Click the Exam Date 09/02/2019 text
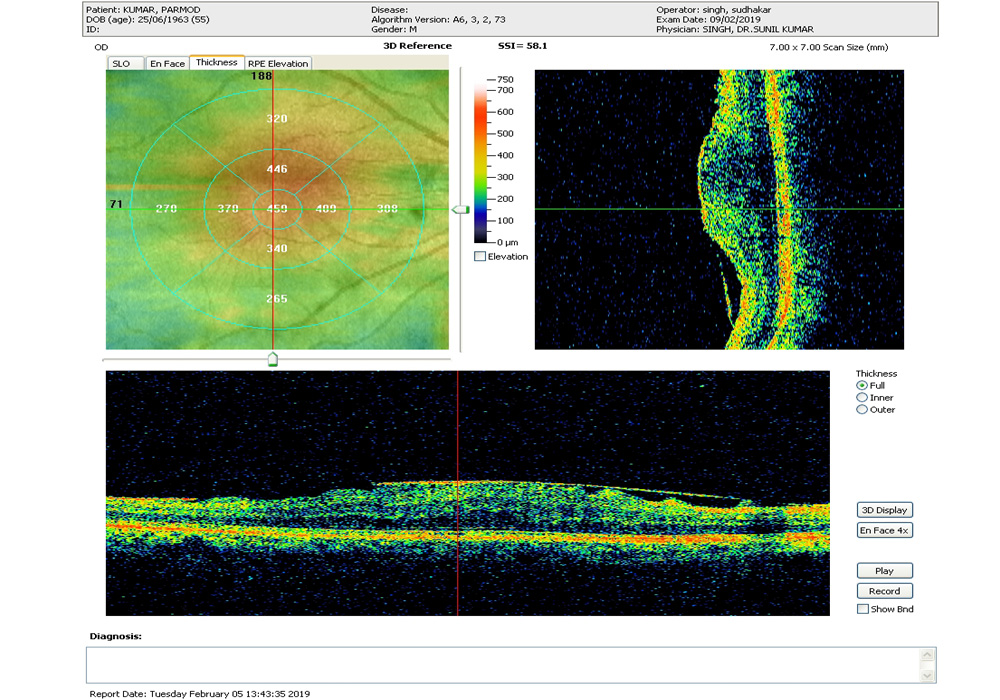 tap(709, 20)
